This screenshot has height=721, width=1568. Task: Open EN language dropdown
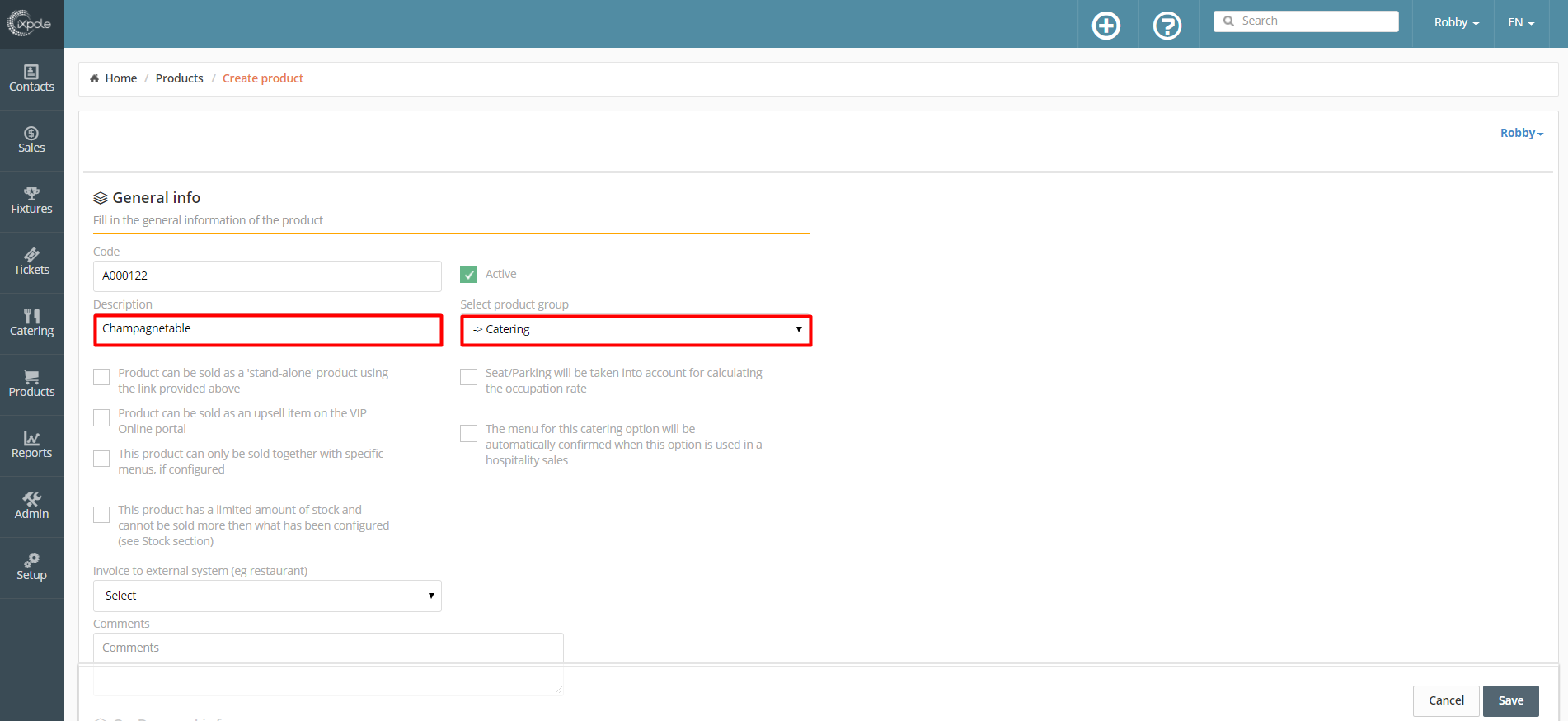[x=1522, y=22]
